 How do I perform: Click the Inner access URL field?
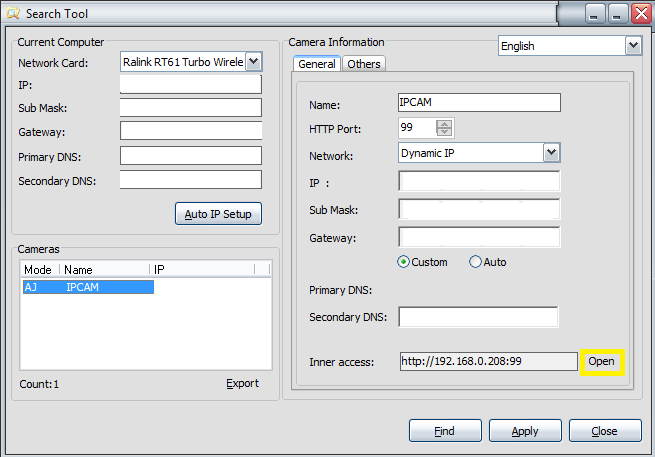(x=489, y=361)
